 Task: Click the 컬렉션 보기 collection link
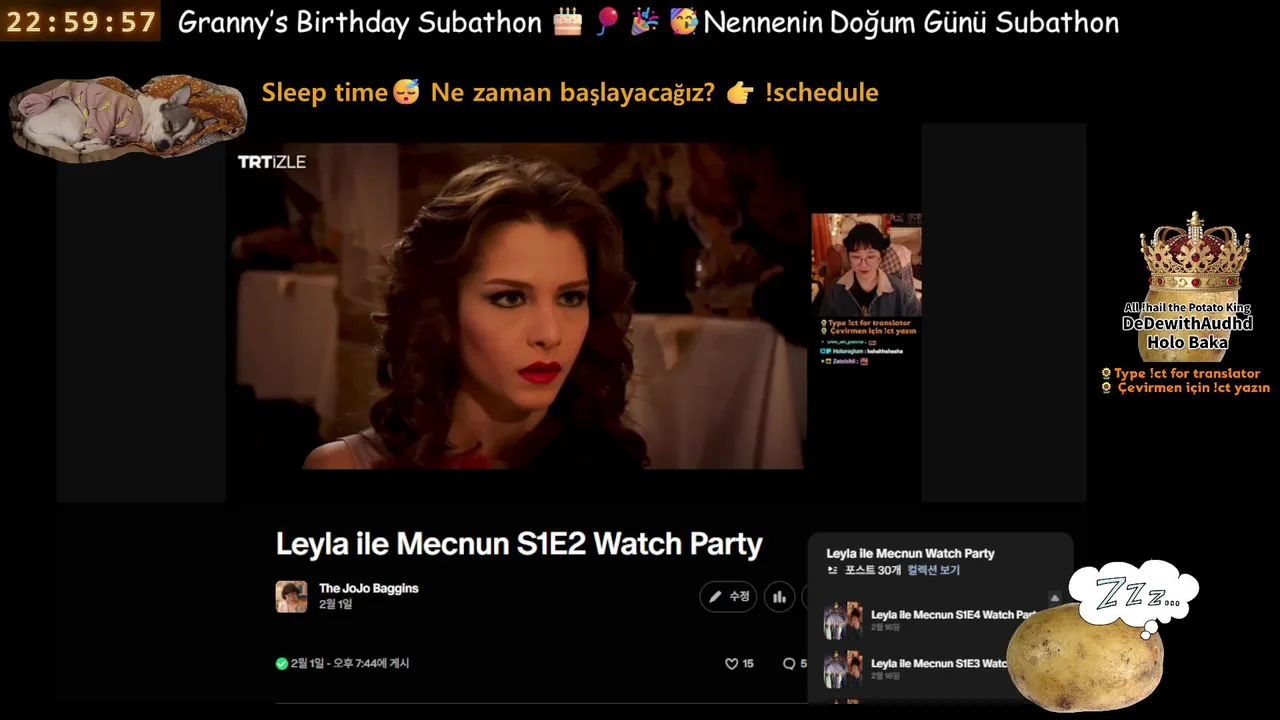pos(933,570)
